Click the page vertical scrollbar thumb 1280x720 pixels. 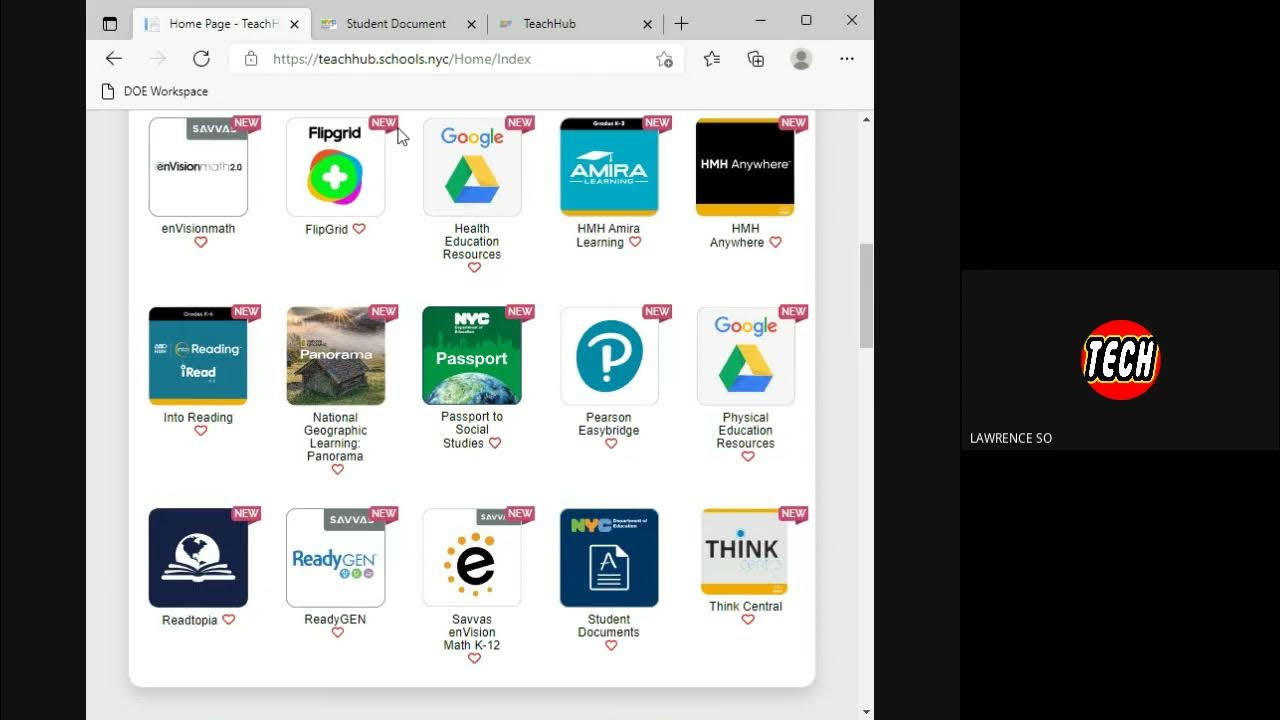(866, 295)
